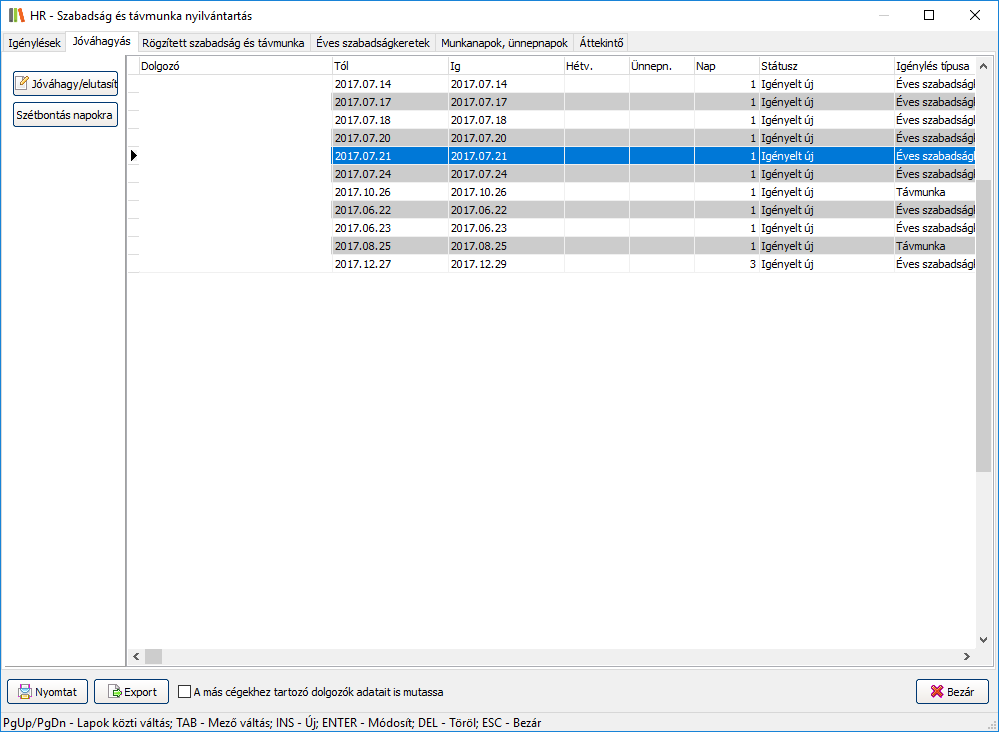Click the red X Bezár button
The image size is (999, 732).
coord(952,692)
